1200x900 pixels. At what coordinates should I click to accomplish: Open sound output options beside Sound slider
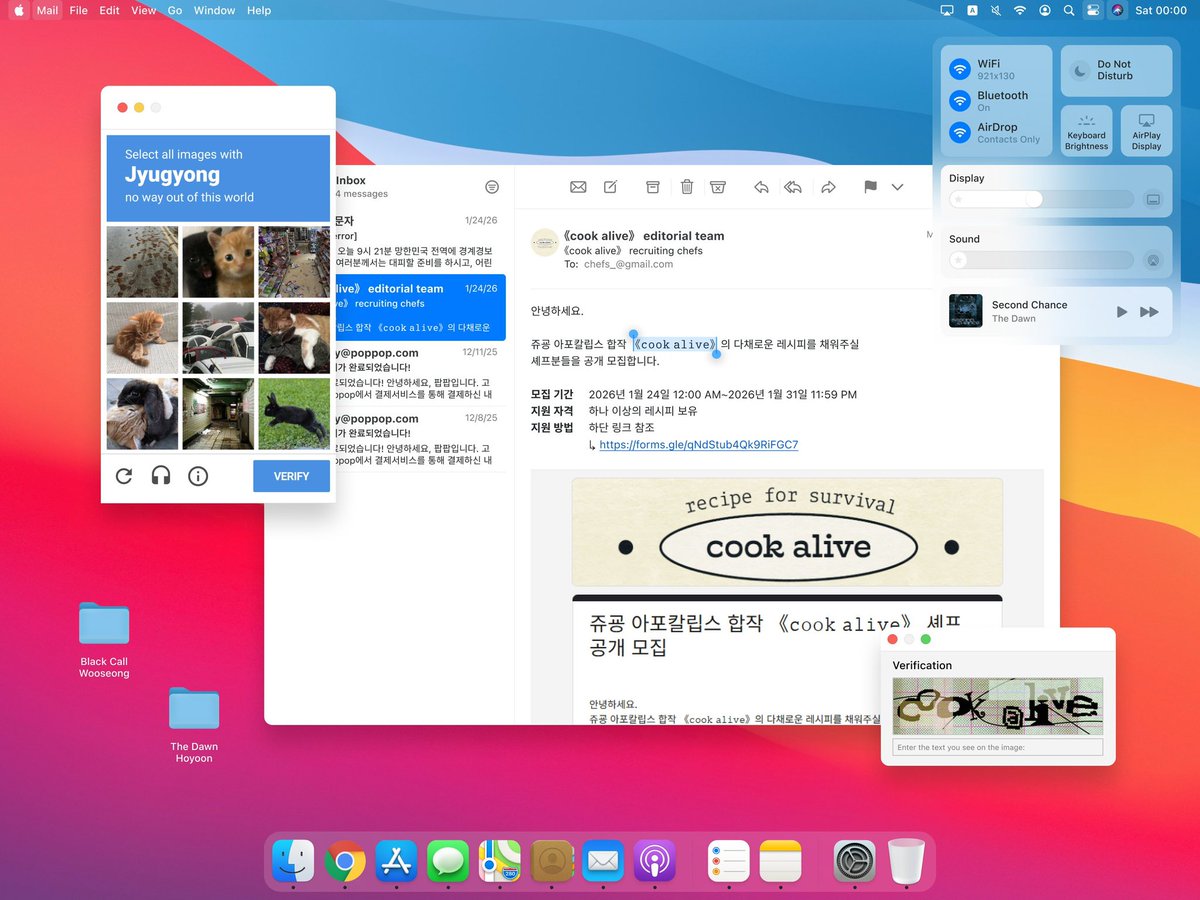tap(1153, 260)
